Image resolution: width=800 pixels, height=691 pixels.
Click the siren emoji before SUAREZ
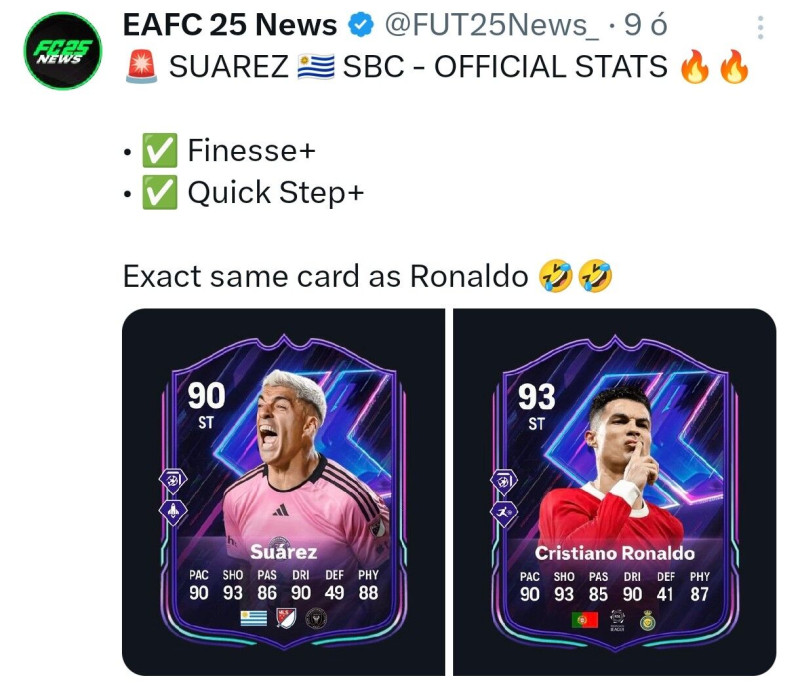tap(141, 67)
